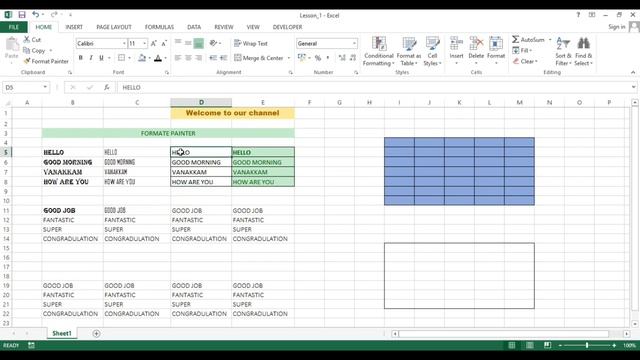The width and height of the screenshot is (640, 360).
Task: Toggle left text alignment
Action: (x=178, y=58)
